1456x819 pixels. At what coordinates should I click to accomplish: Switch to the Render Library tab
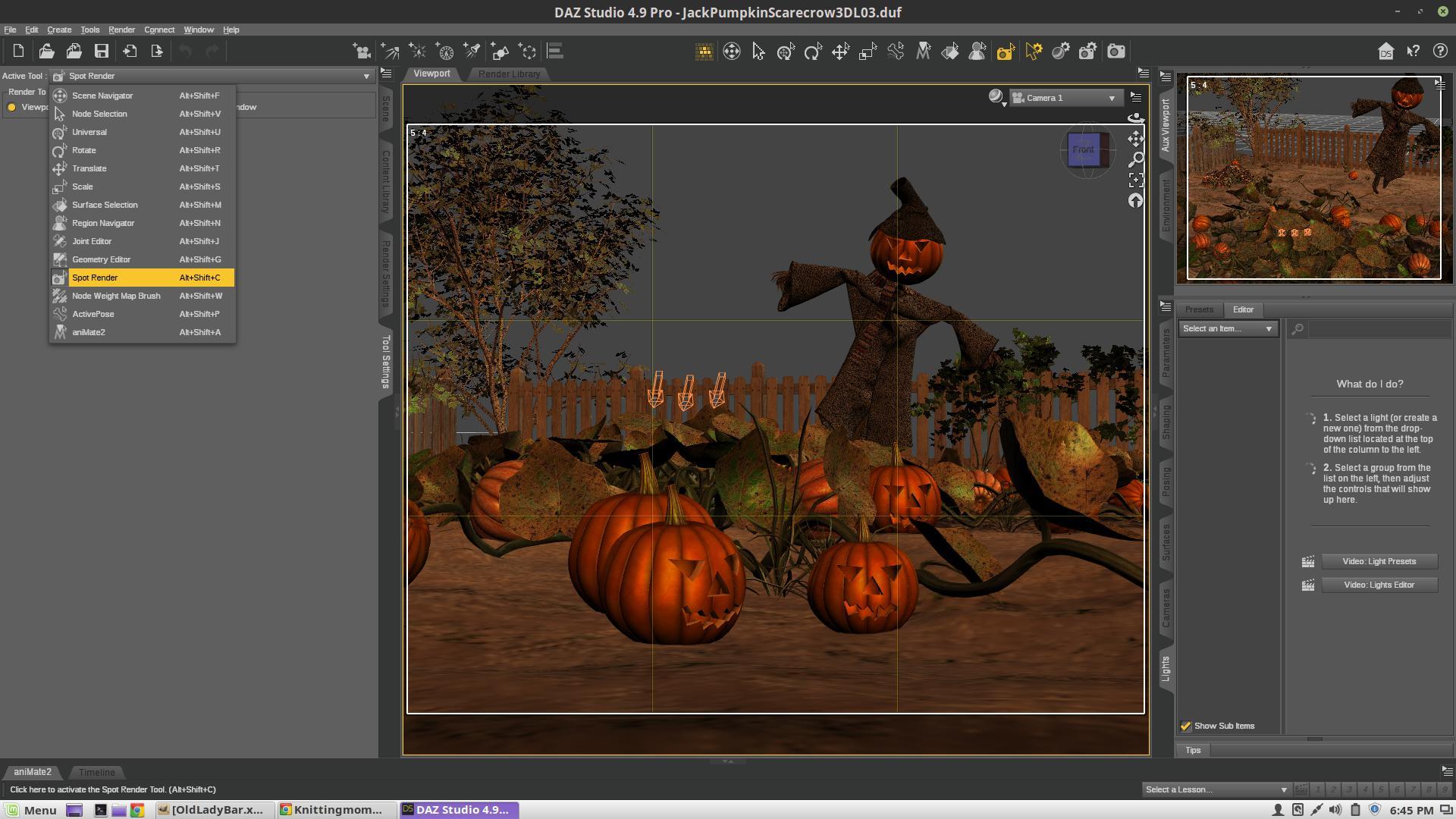(x=509, y=74)
